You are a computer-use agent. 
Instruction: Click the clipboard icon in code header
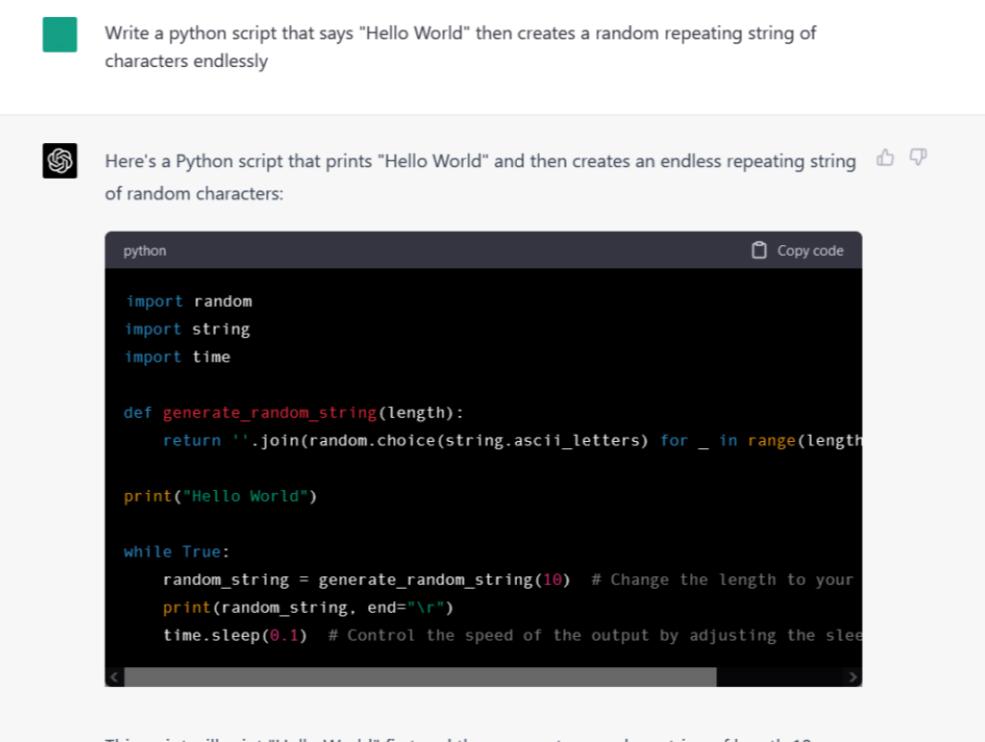tap(760, 250)
